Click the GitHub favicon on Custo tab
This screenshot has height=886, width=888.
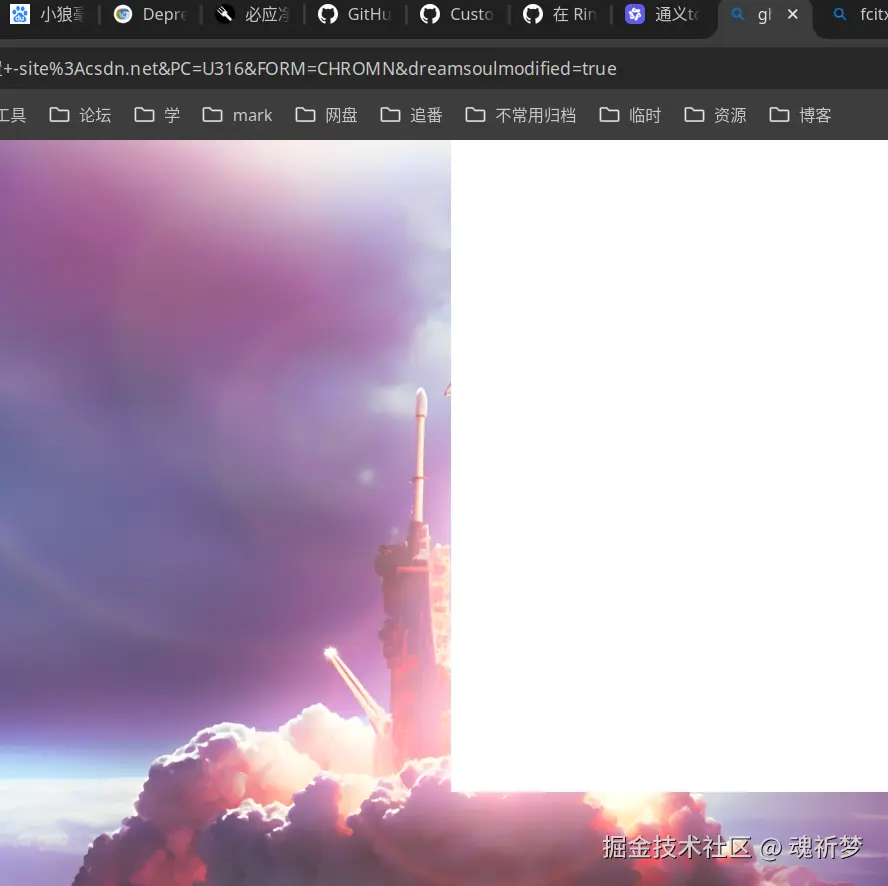coord(430,14)
